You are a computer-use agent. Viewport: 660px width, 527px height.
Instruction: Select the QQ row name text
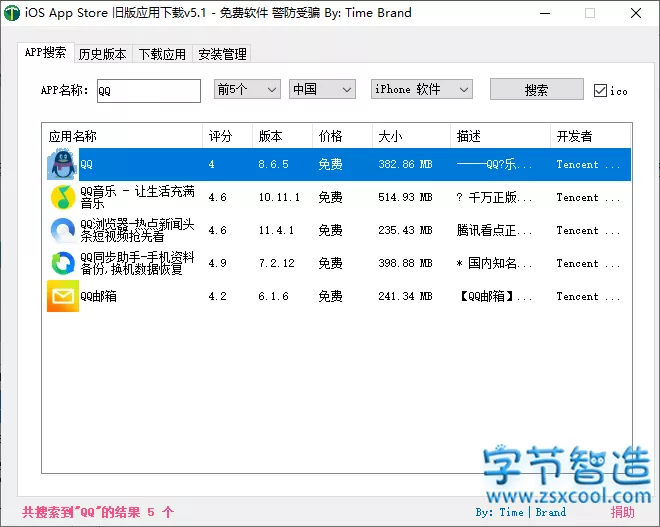point(86,164)
